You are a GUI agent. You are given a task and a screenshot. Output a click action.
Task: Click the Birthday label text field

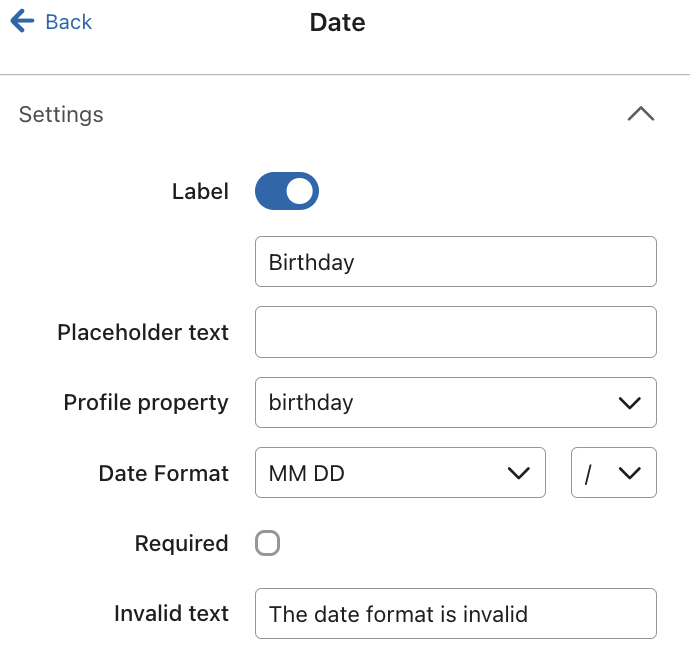[455, 262]
